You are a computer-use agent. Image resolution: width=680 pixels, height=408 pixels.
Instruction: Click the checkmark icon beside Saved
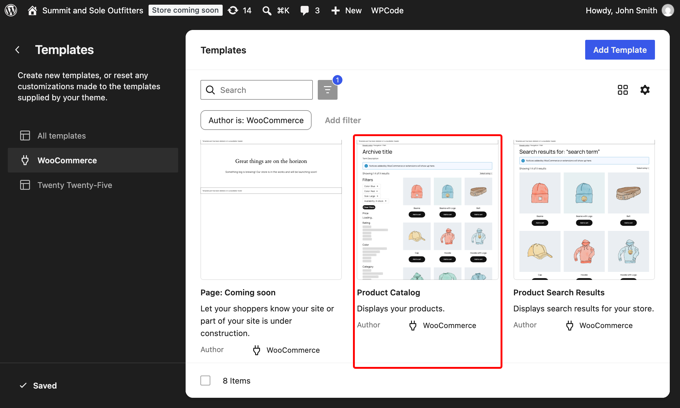point(23,385)
